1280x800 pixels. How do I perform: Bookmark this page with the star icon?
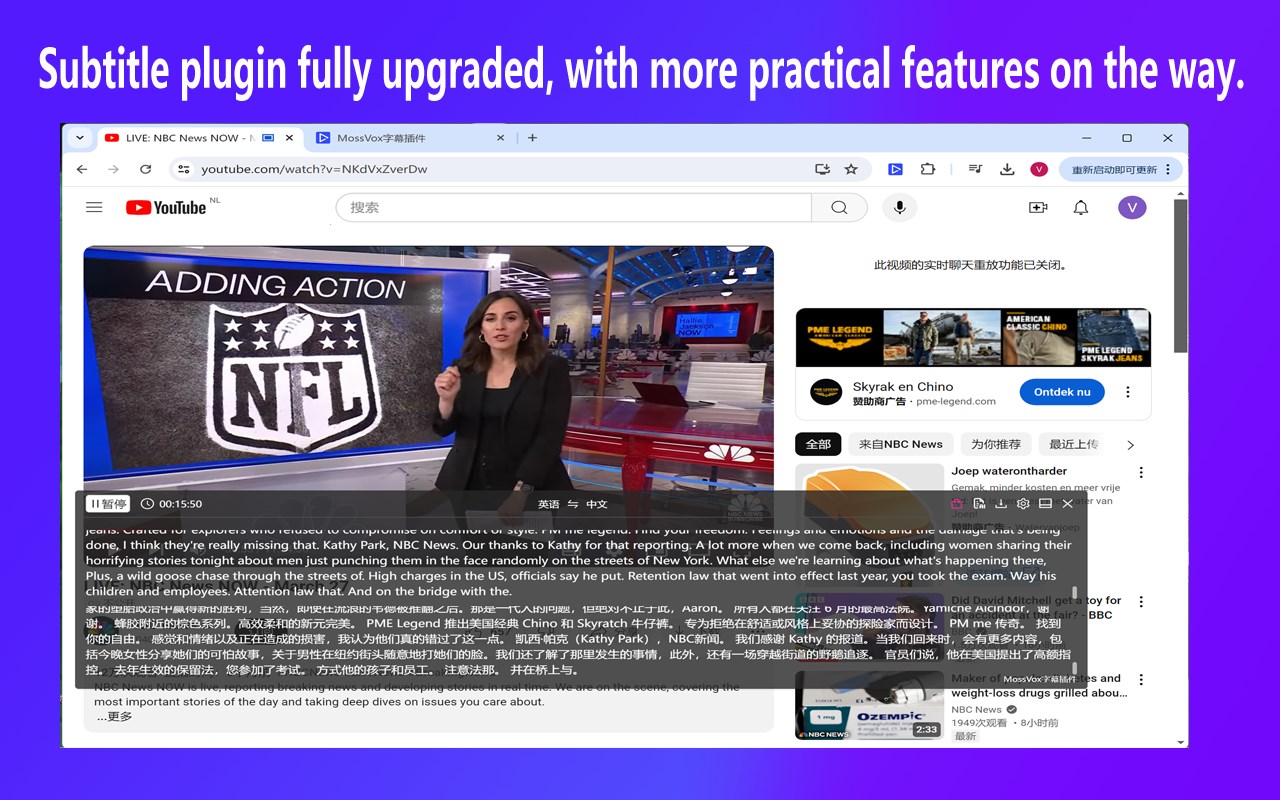click(x=851, y=169)
